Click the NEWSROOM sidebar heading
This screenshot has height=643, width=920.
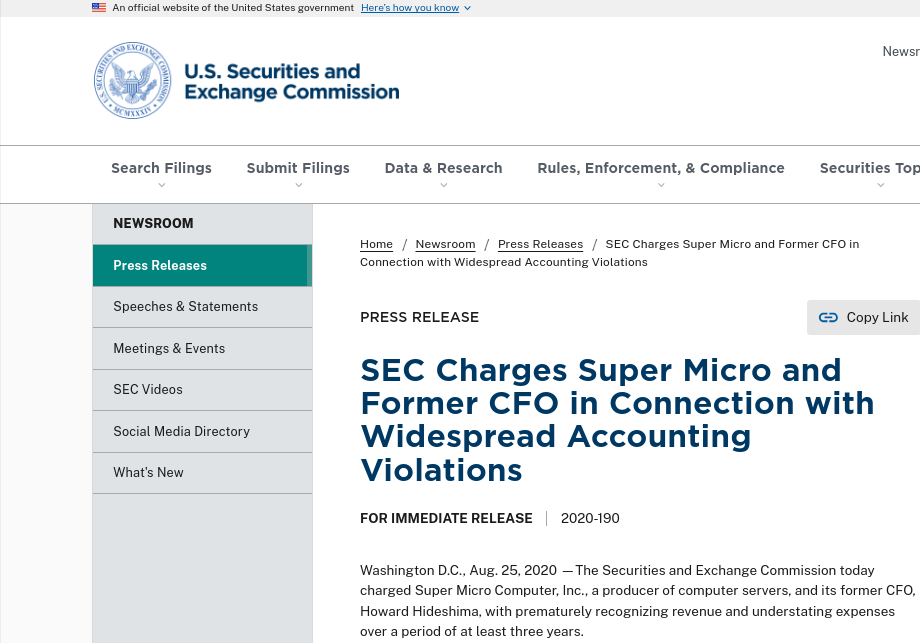(153, 223)
